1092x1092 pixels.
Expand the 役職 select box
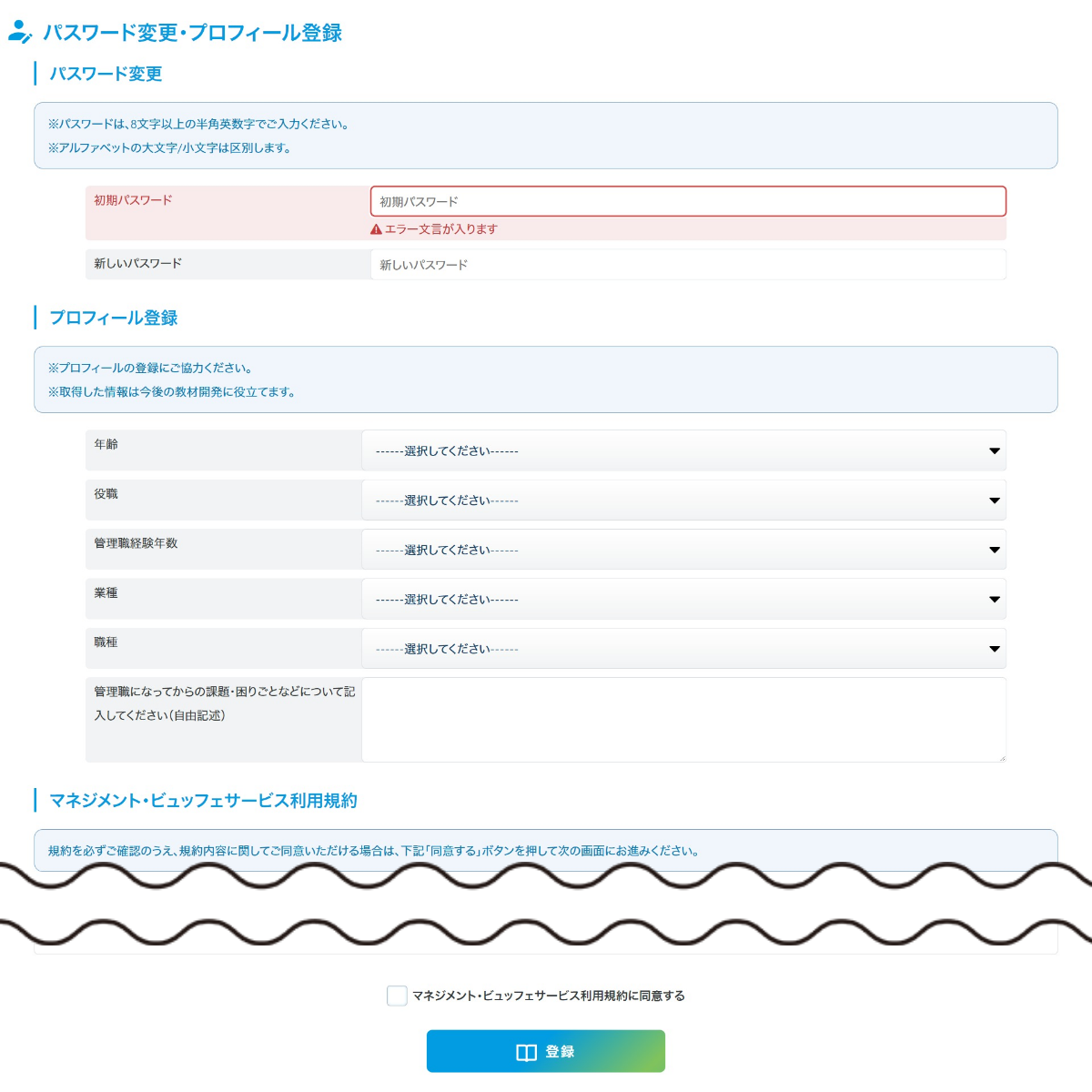tap(683, 500)
